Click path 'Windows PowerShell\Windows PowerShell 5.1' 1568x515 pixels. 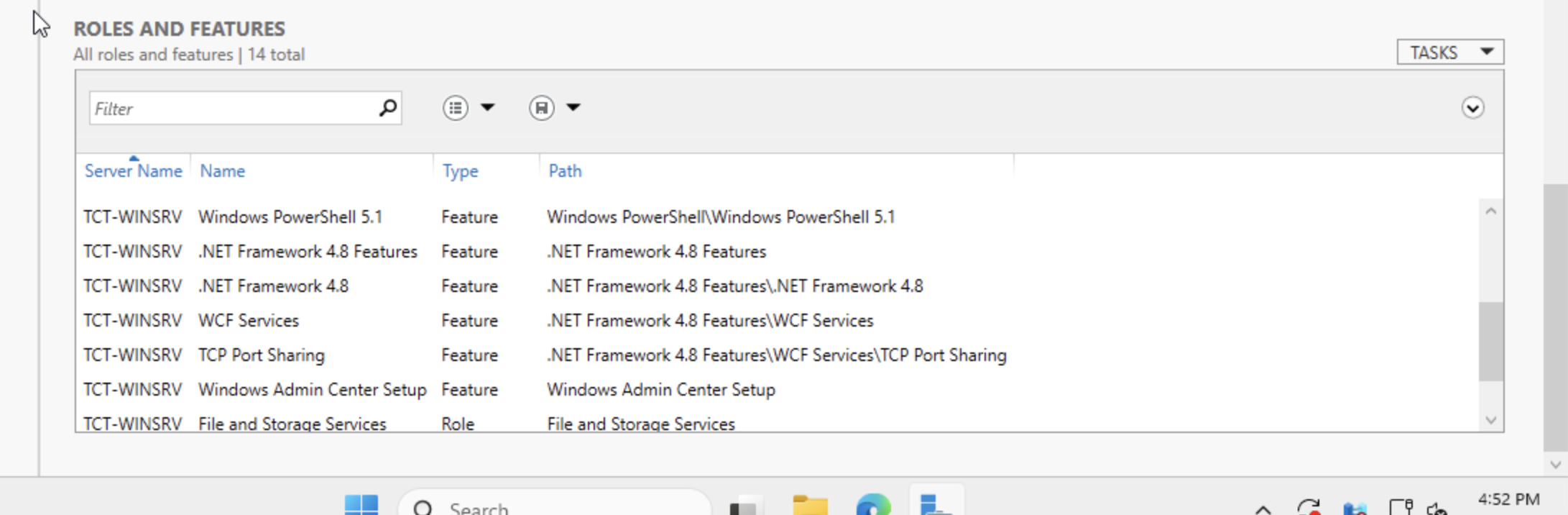[x=721, y=217]
